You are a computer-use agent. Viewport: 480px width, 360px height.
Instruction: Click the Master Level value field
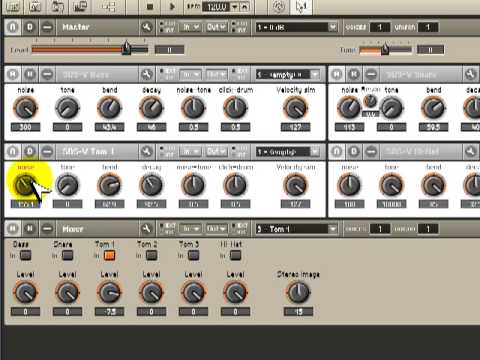click(169, 50)
